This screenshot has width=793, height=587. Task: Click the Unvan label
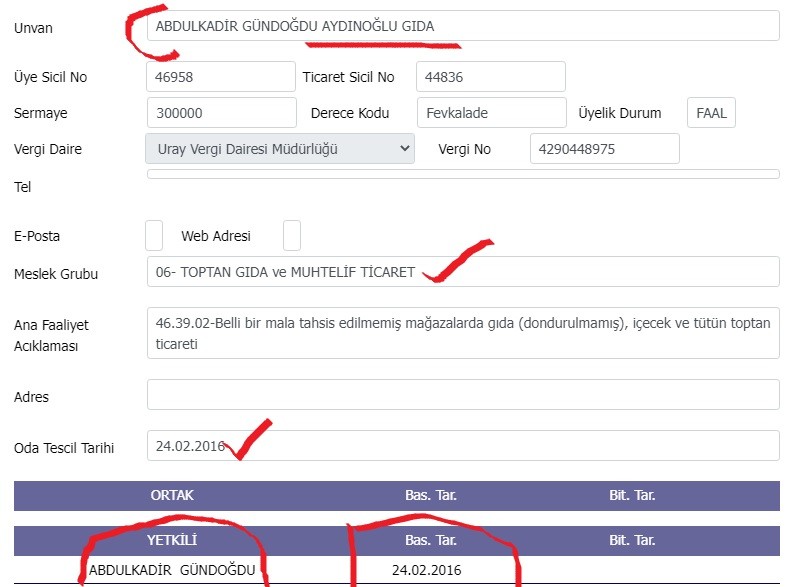click(33, 28)
